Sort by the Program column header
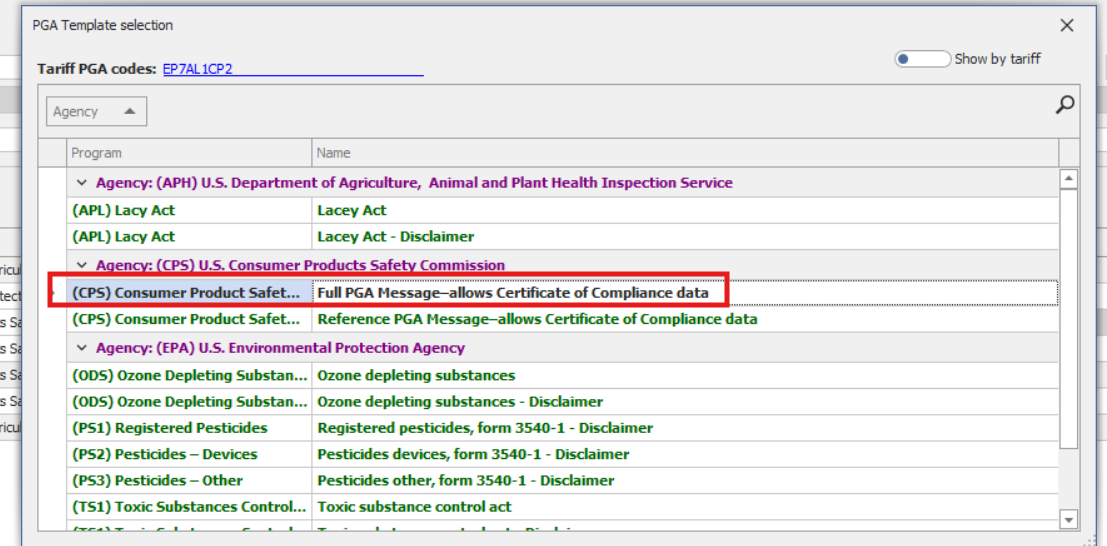Viewport: 1107px width, 546px height. 189,153
